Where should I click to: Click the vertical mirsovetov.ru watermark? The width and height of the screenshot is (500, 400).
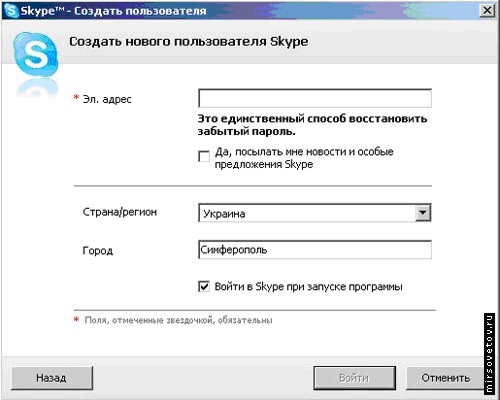(x=489, y=353)
